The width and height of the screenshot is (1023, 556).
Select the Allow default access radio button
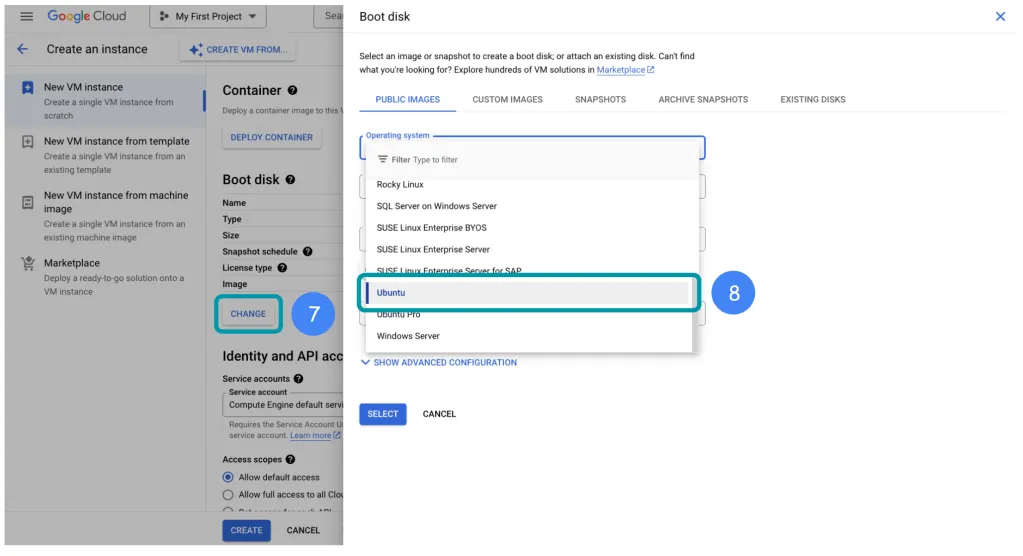228,477
